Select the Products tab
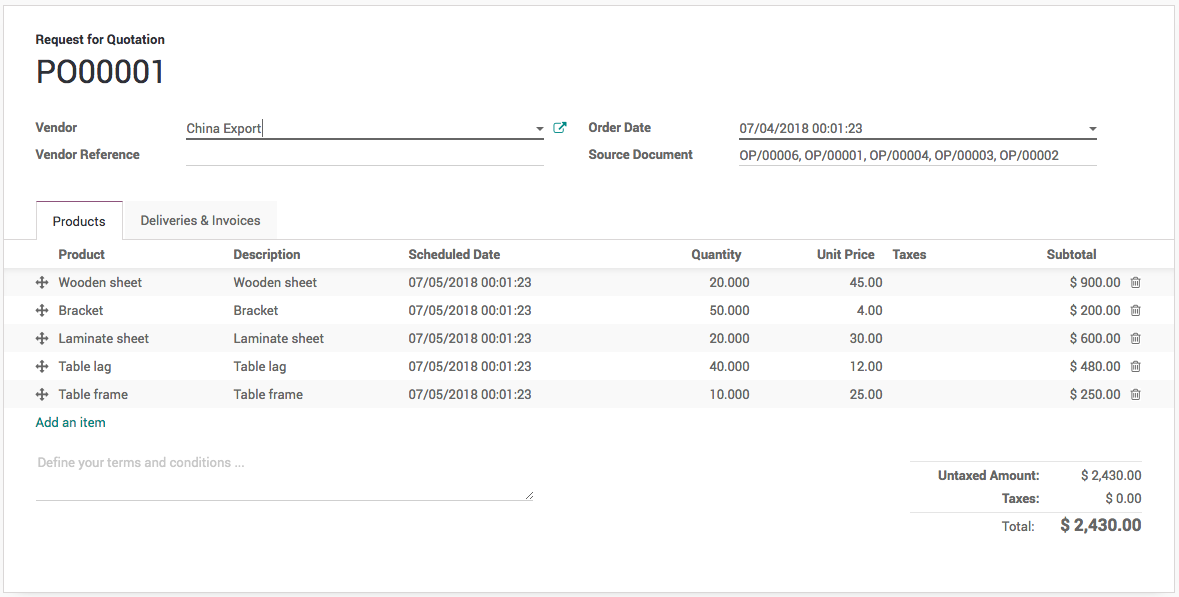Image resolution: width=1179 pixels, height=597 pixels. 79,221
